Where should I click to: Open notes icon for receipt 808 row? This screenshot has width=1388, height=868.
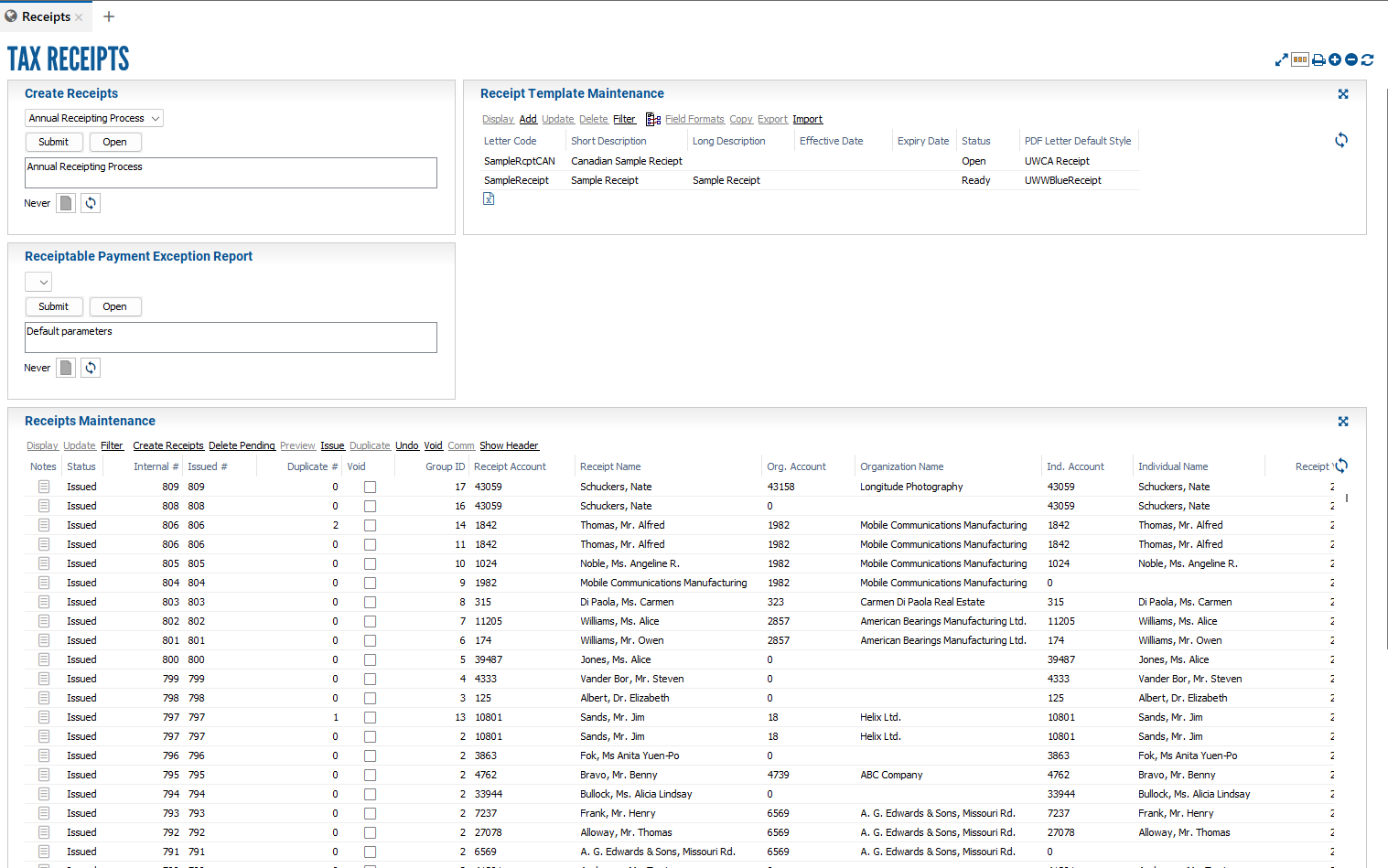pos(44,506)
